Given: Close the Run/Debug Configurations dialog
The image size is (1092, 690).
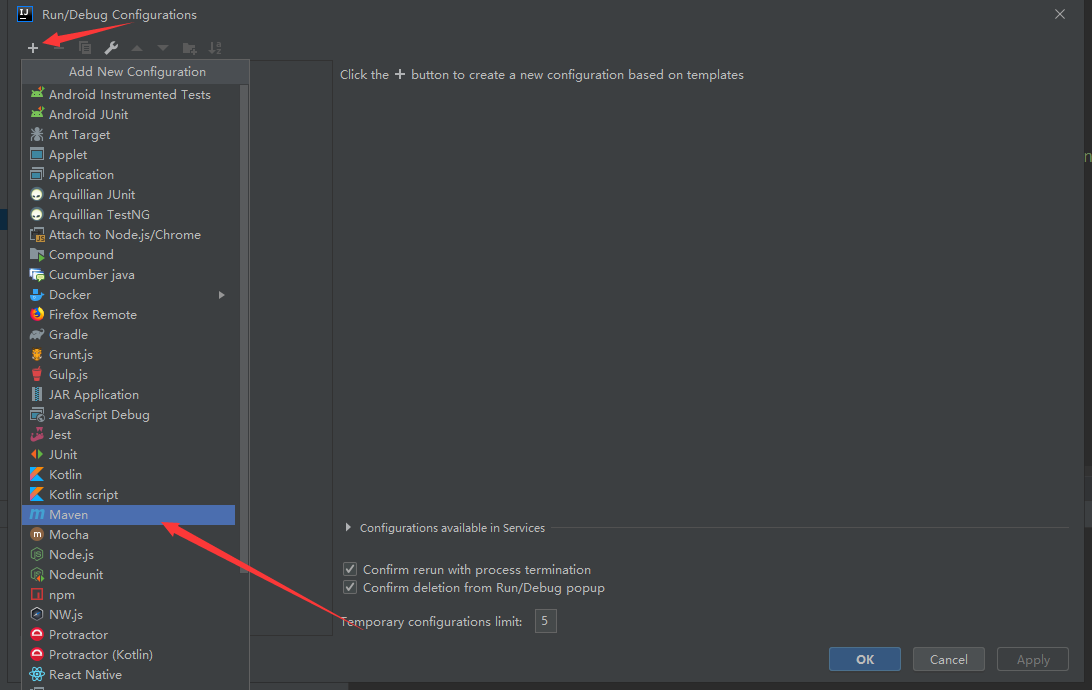Looking at the screenshot, I should pos(1060,14).
